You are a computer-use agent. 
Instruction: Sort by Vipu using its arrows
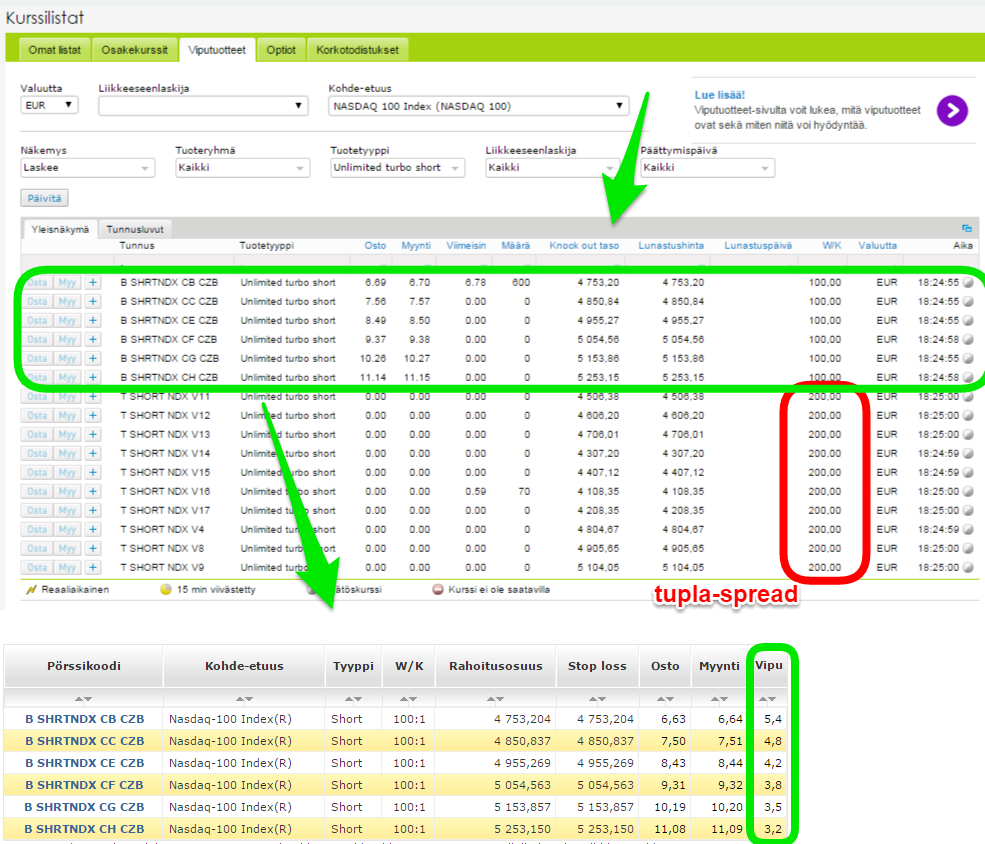coord(768,698)
